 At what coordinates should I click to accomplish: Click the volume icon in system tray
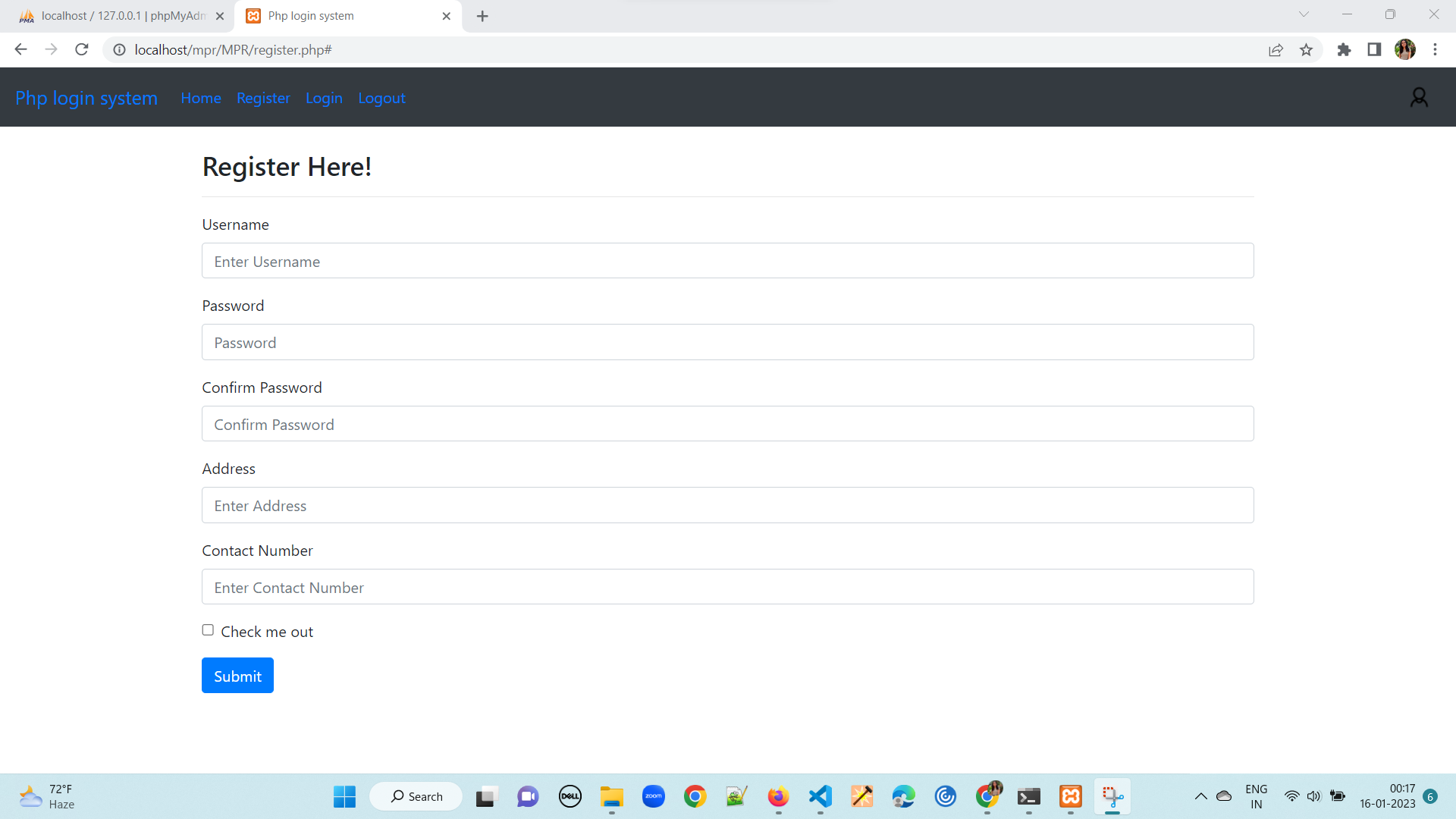point(1314,796)
